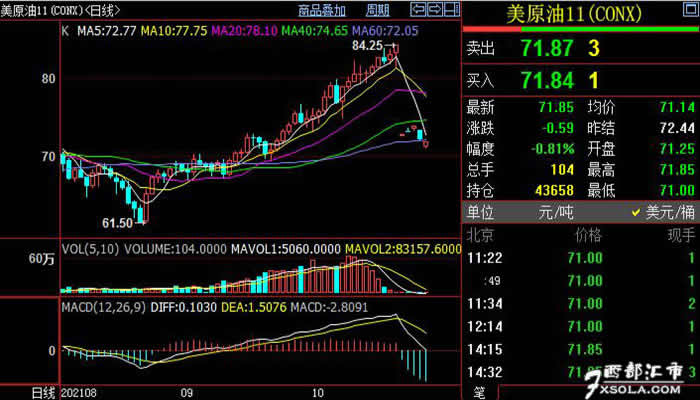700x400 pixels.
Task: Click the 61.50 low marker on chart
Action: [x=117, y=222]
